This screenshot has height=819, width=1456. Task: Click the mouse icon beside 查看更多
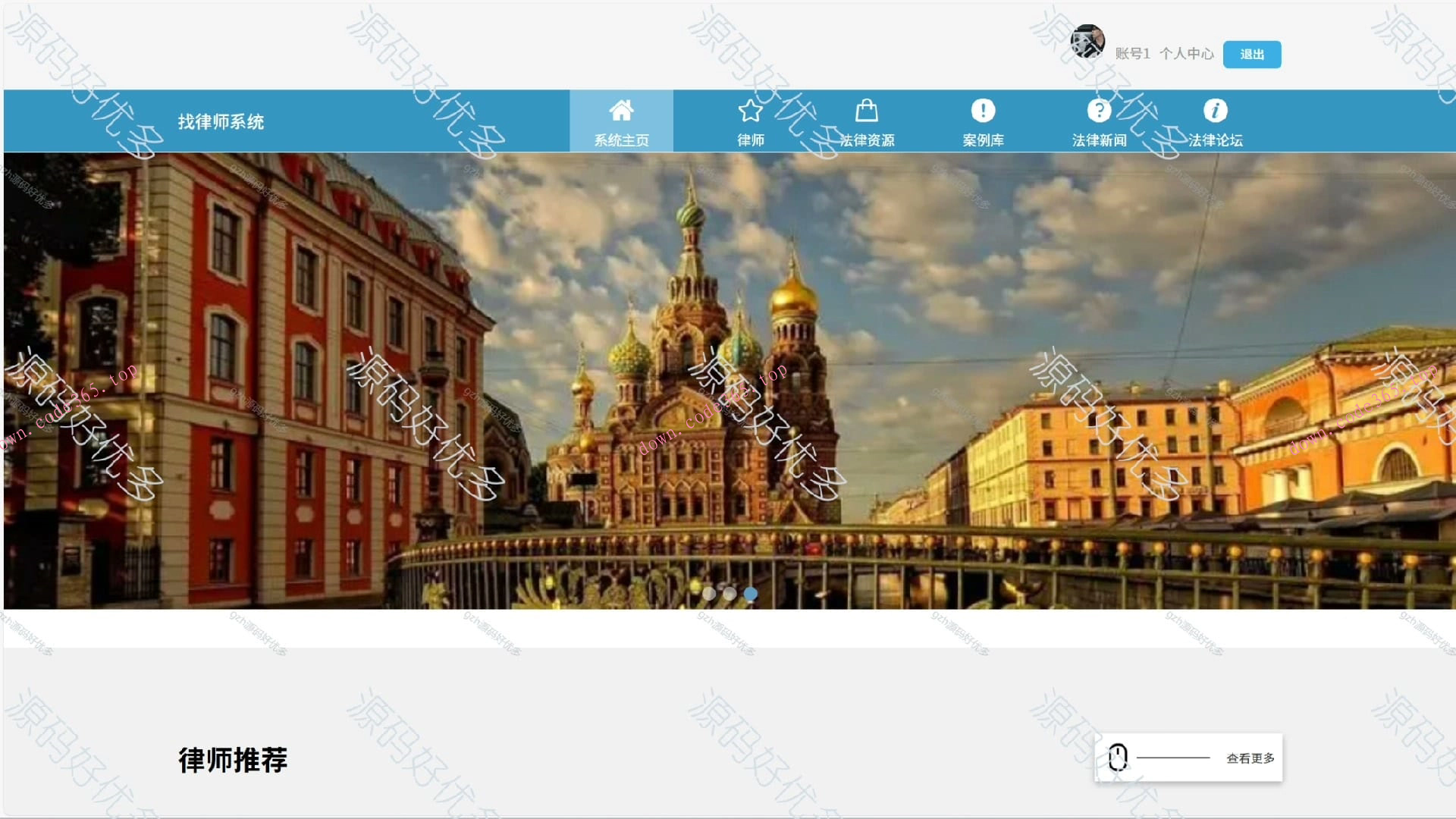1118,757
